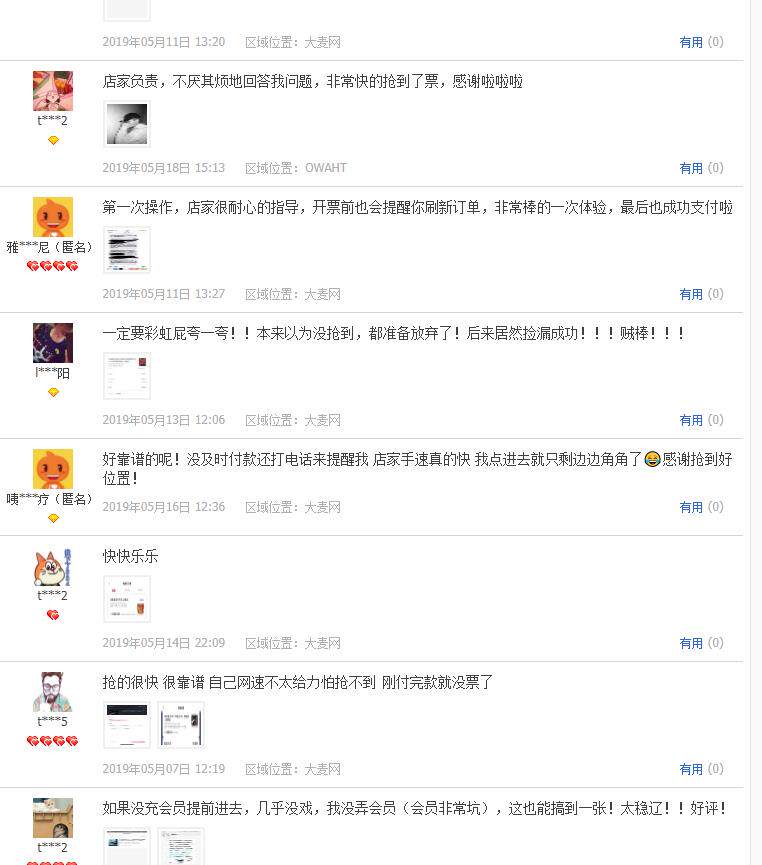
Task: Click the yellow diamond badge under l***阳
Action: [x=53, y=392]
